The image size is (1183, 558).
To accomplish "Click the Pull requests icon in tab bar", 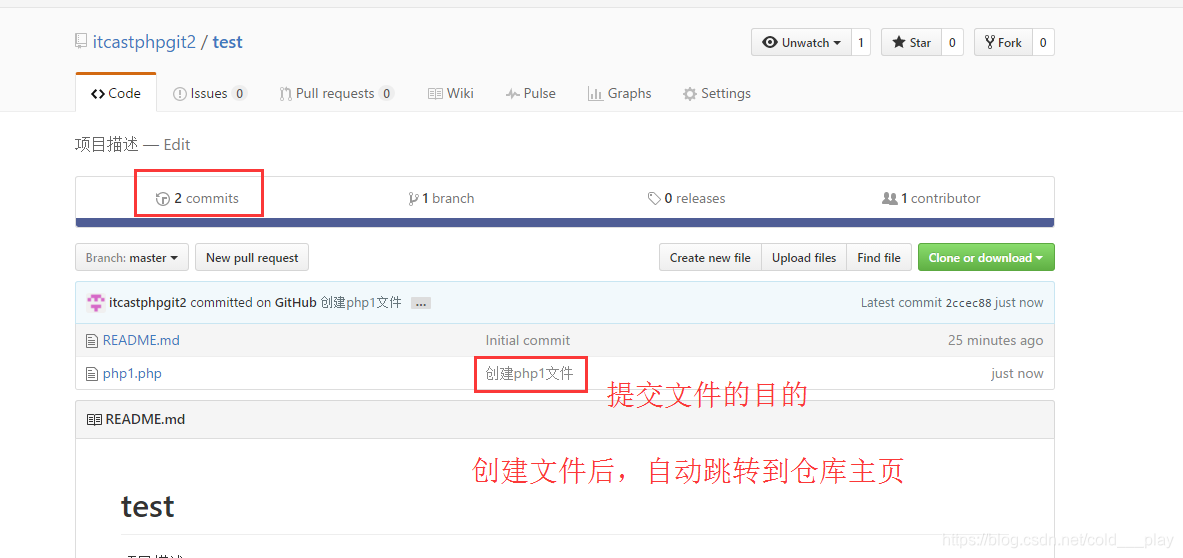I will click(285, 94).
